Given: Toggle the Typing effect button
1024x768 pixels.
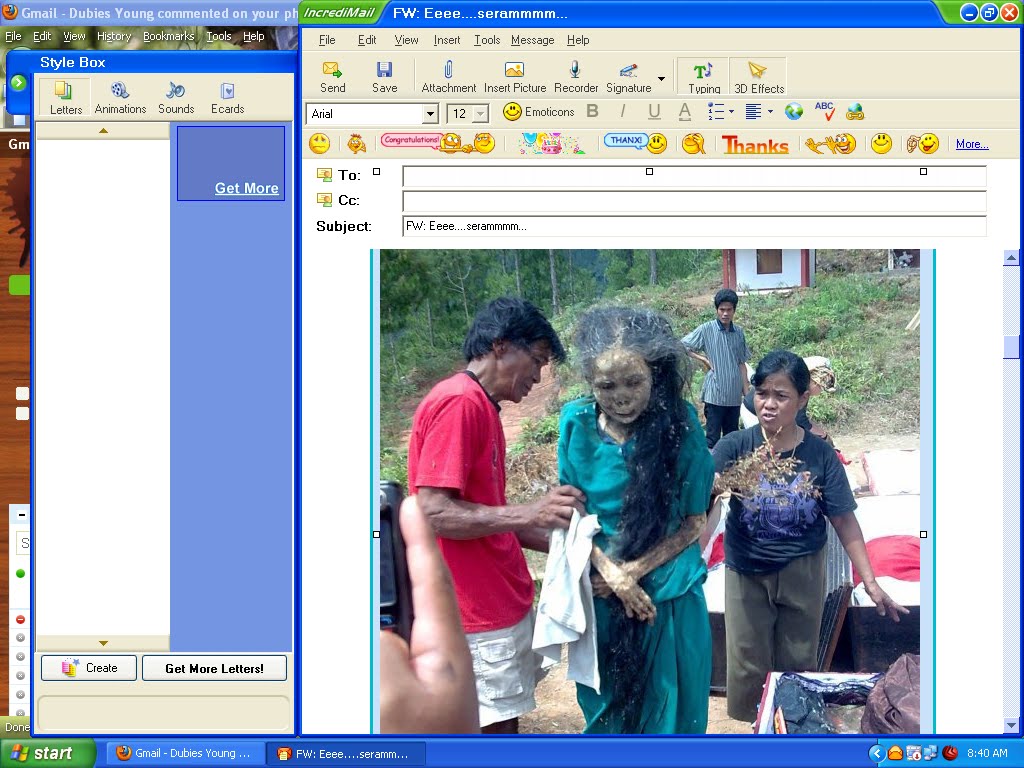Looking at the screenshot, I should pyautogui.click(x=703, y=77).
